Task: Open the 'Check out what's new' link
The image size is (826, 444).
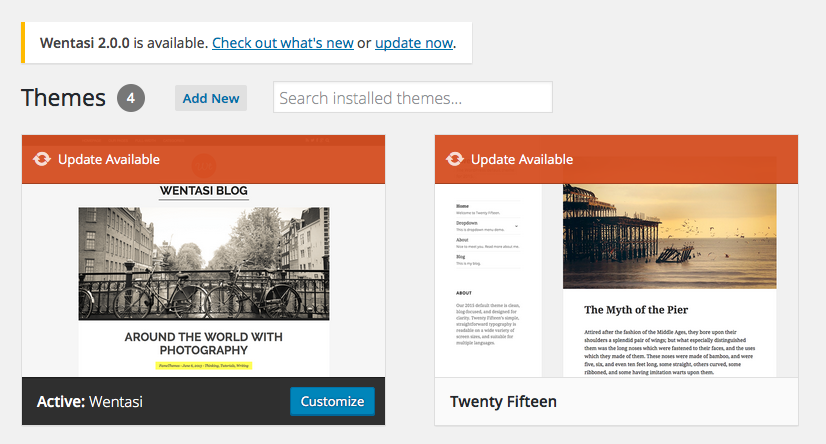Action: point(282,43)
